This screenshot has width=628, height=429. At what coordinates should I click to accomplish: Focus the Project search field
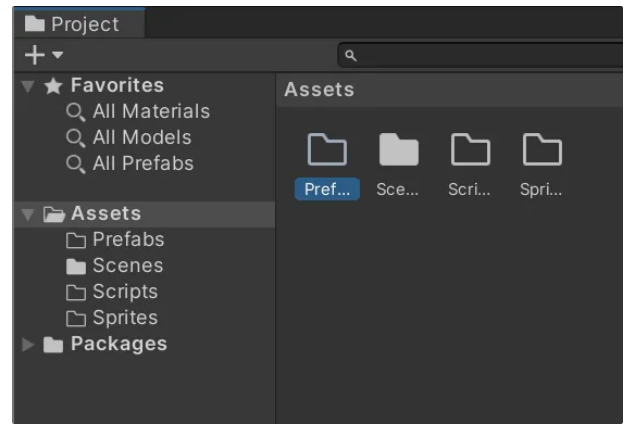[481, 55]
